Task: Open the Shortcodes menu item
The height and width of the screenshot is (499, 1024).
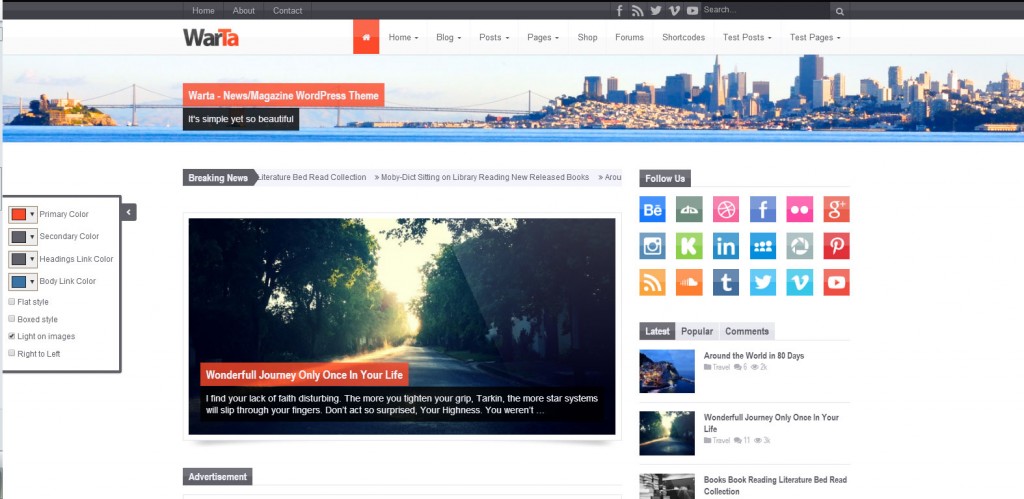Action: click(x=683, y=37)
